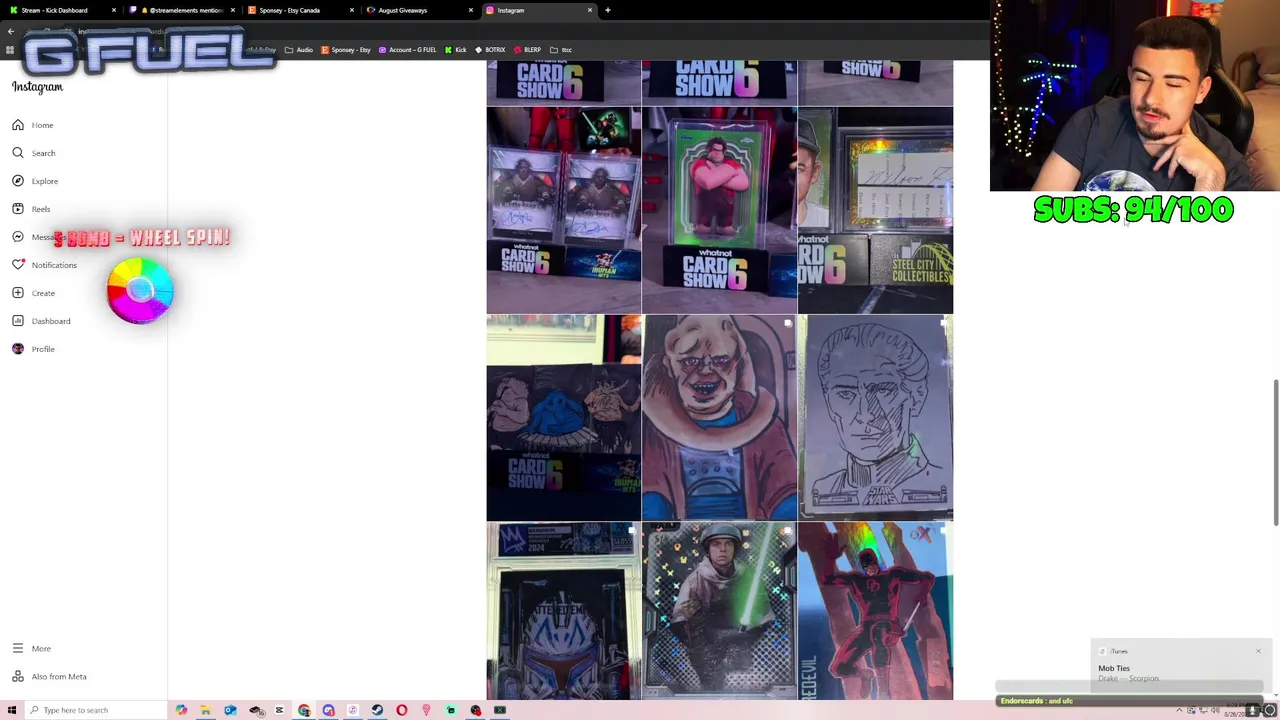This screenshot has width=1280, height=720.
Task: Go back using browser back arrow
Action: click(x=11, y=32)
